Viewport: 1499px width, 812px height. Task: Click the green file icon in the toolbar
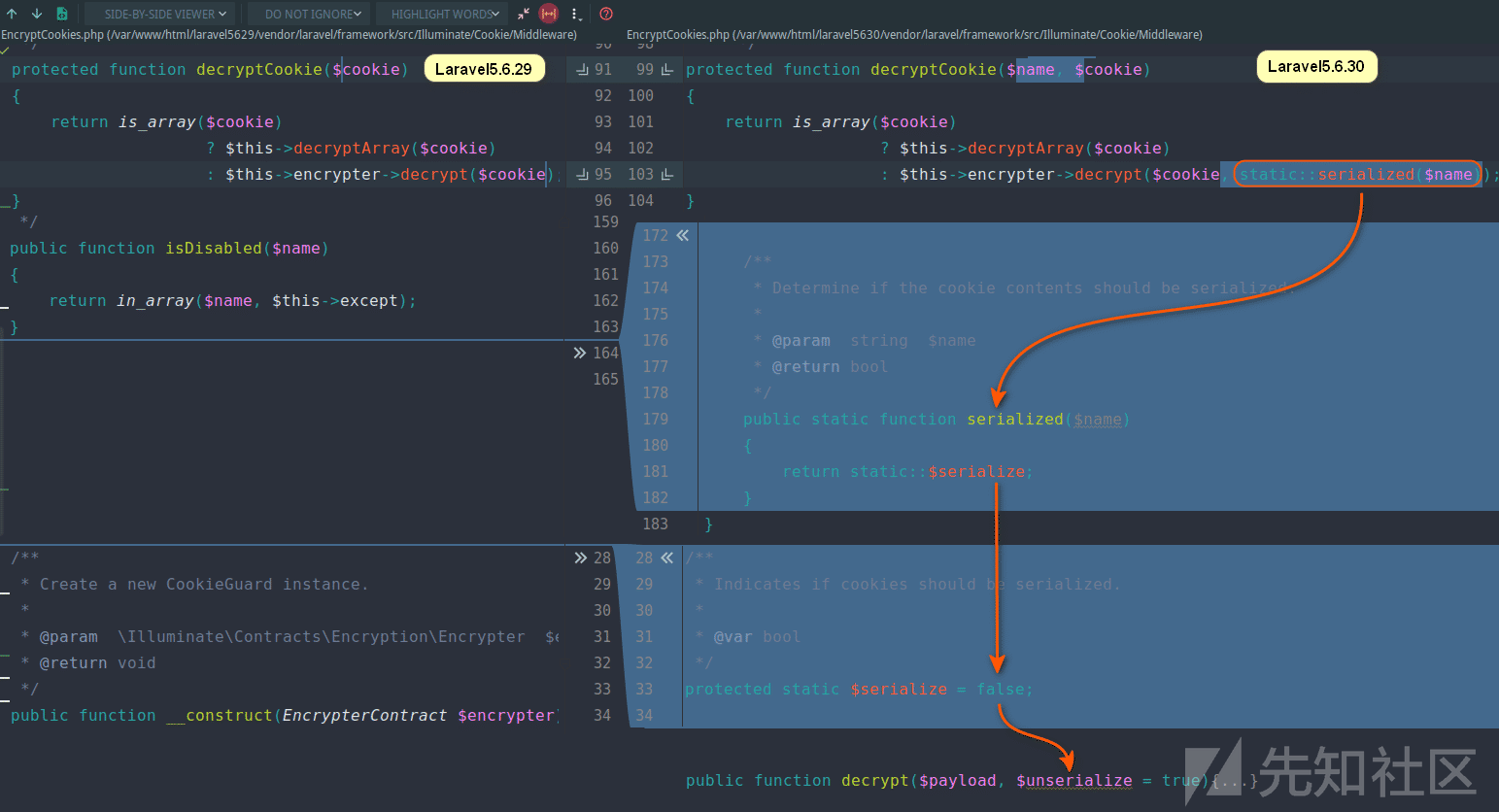point(62,14)
